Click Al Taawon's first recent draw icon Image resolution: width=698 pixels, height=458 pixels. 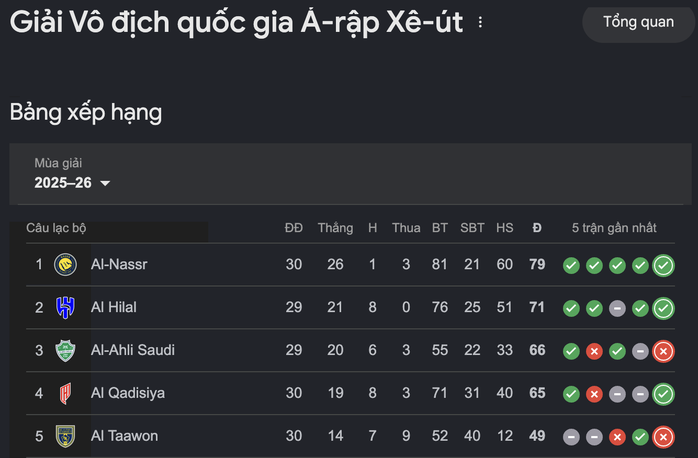pyautogui.click(x=571, y=437)
